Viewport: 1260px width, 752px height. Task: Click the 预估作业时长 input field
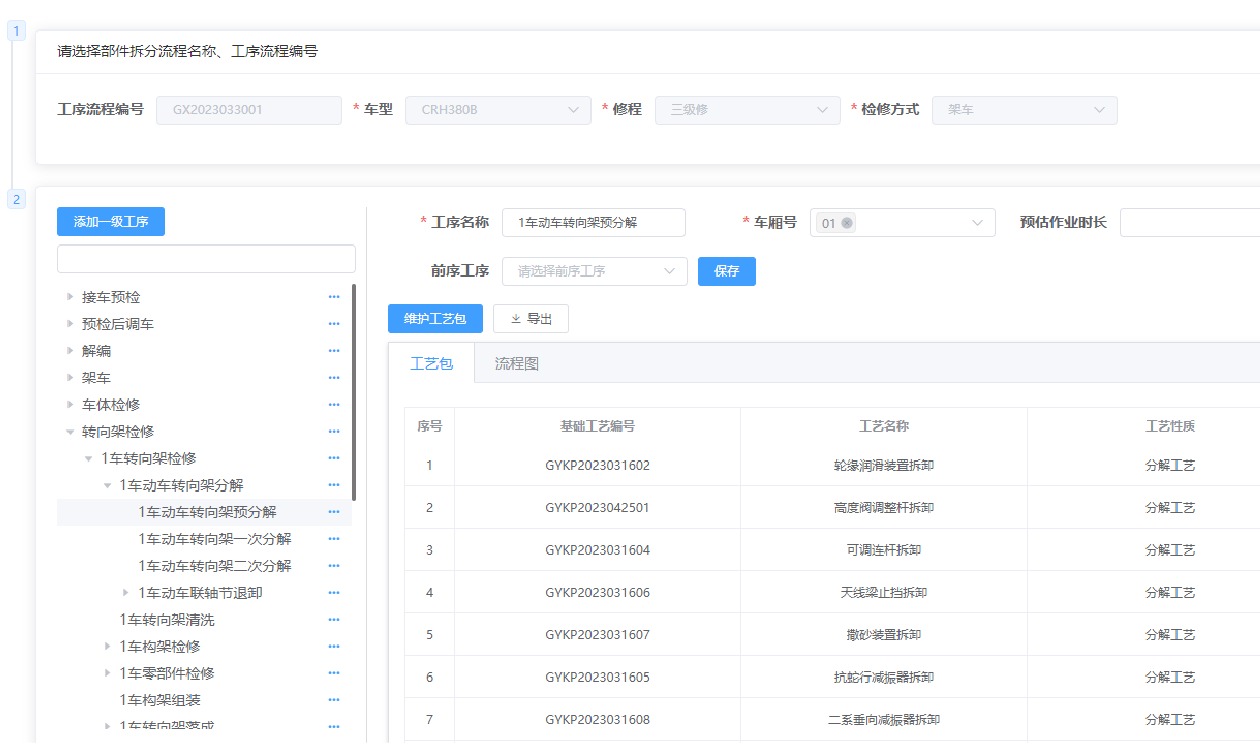tap(1190, 223)
